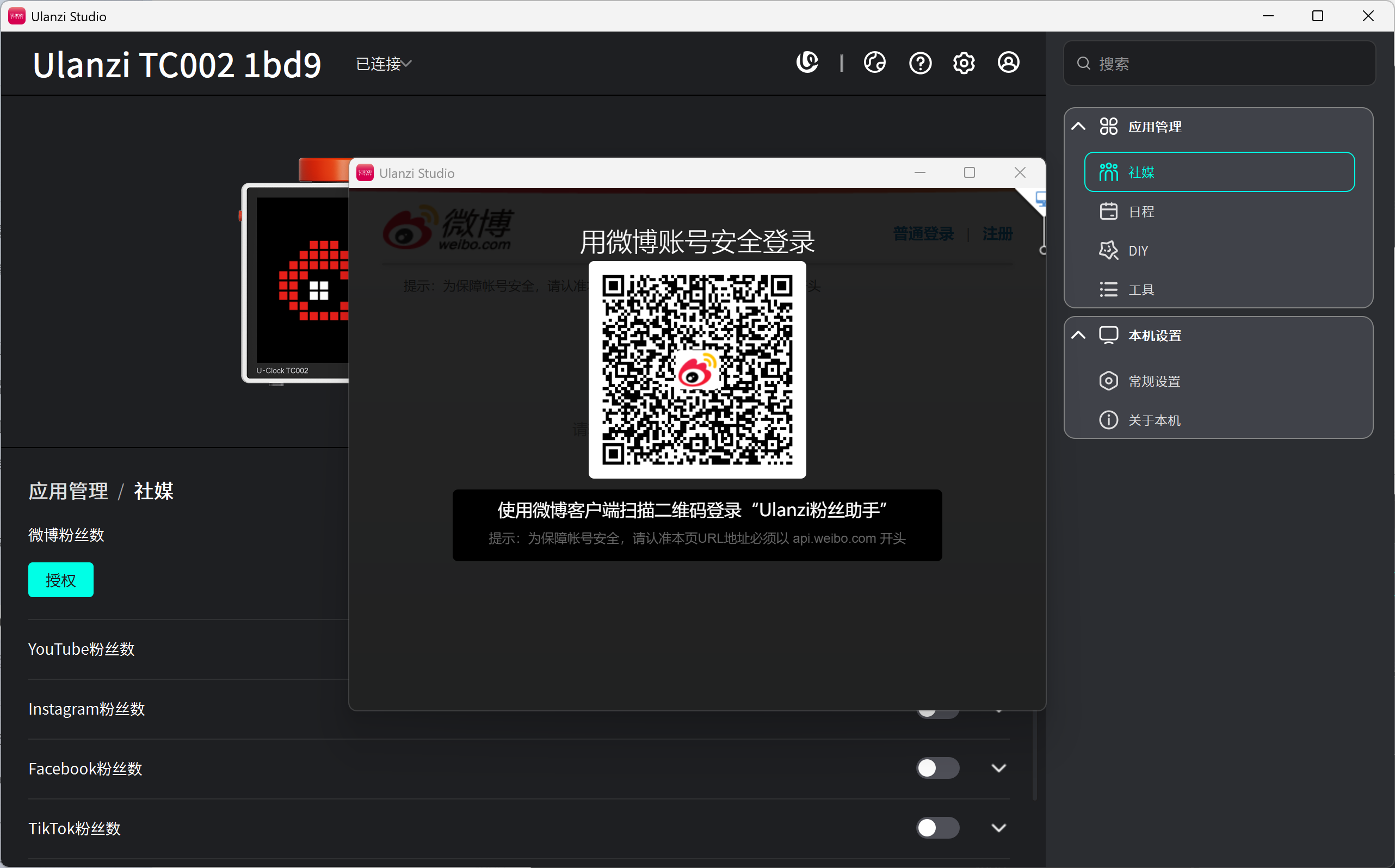Click the 微博粉丝数 label
Image resolution: width=1395 pixels, height=868 pixels.
[x=66, y=535]
